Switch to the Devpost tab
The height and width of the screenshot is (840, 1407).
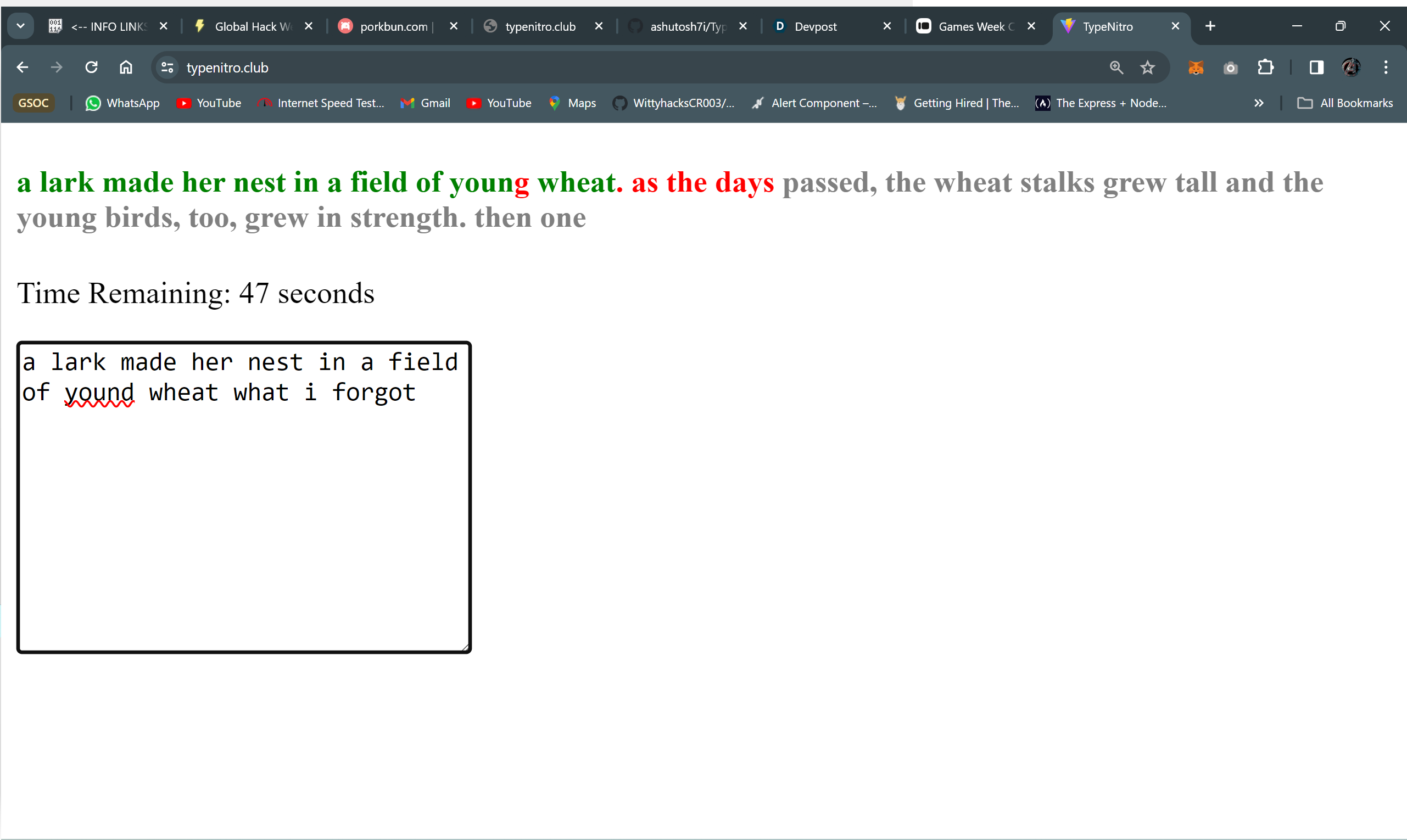point(816,26)
